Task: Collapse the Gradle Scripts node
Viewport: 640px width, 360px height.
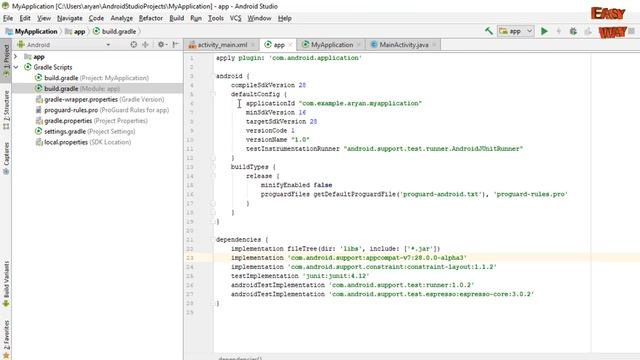Action: 16,67
